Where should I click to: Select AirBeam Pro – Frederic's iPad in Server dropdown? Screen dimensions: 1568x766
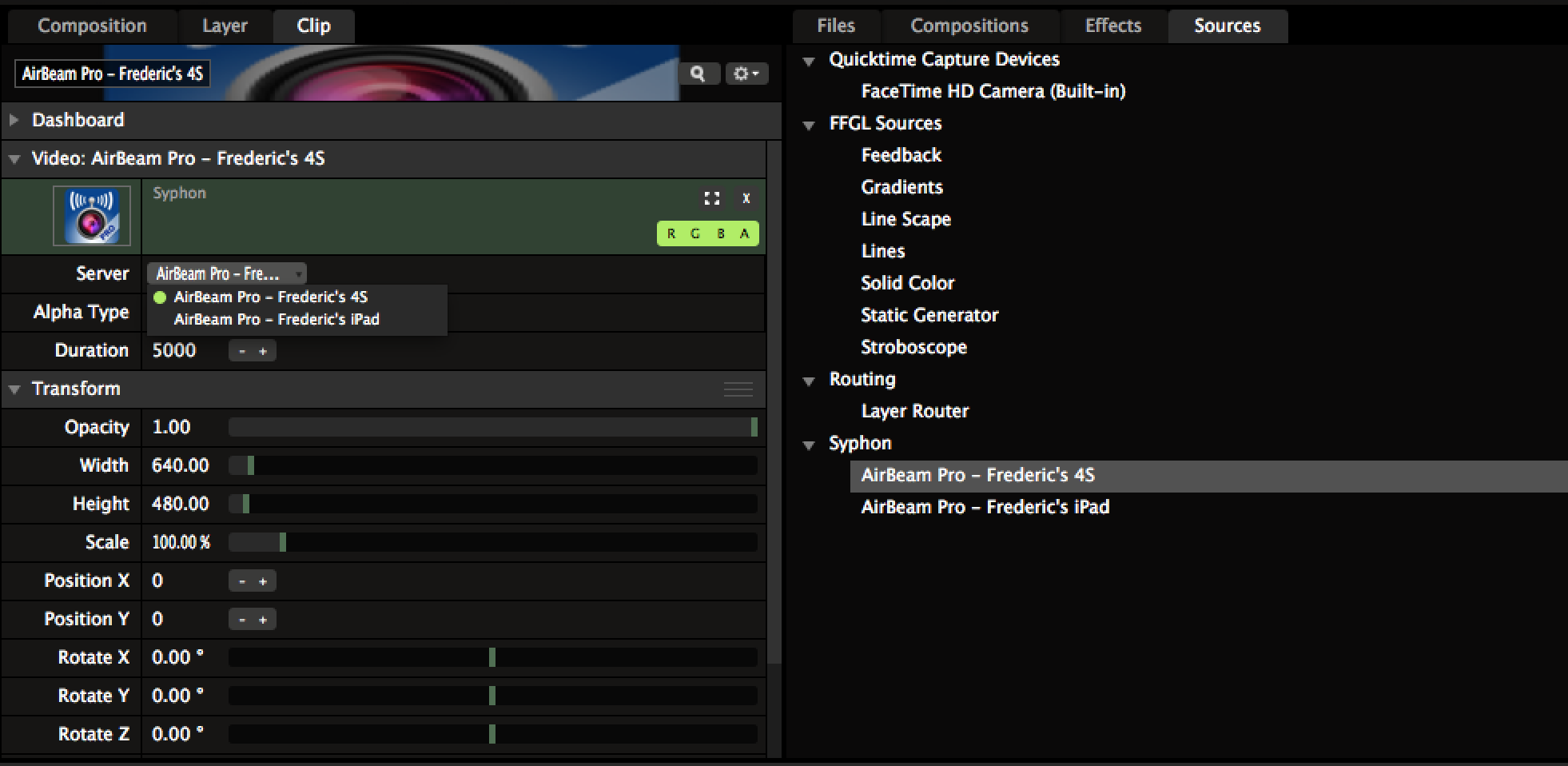tap(277, 319)
